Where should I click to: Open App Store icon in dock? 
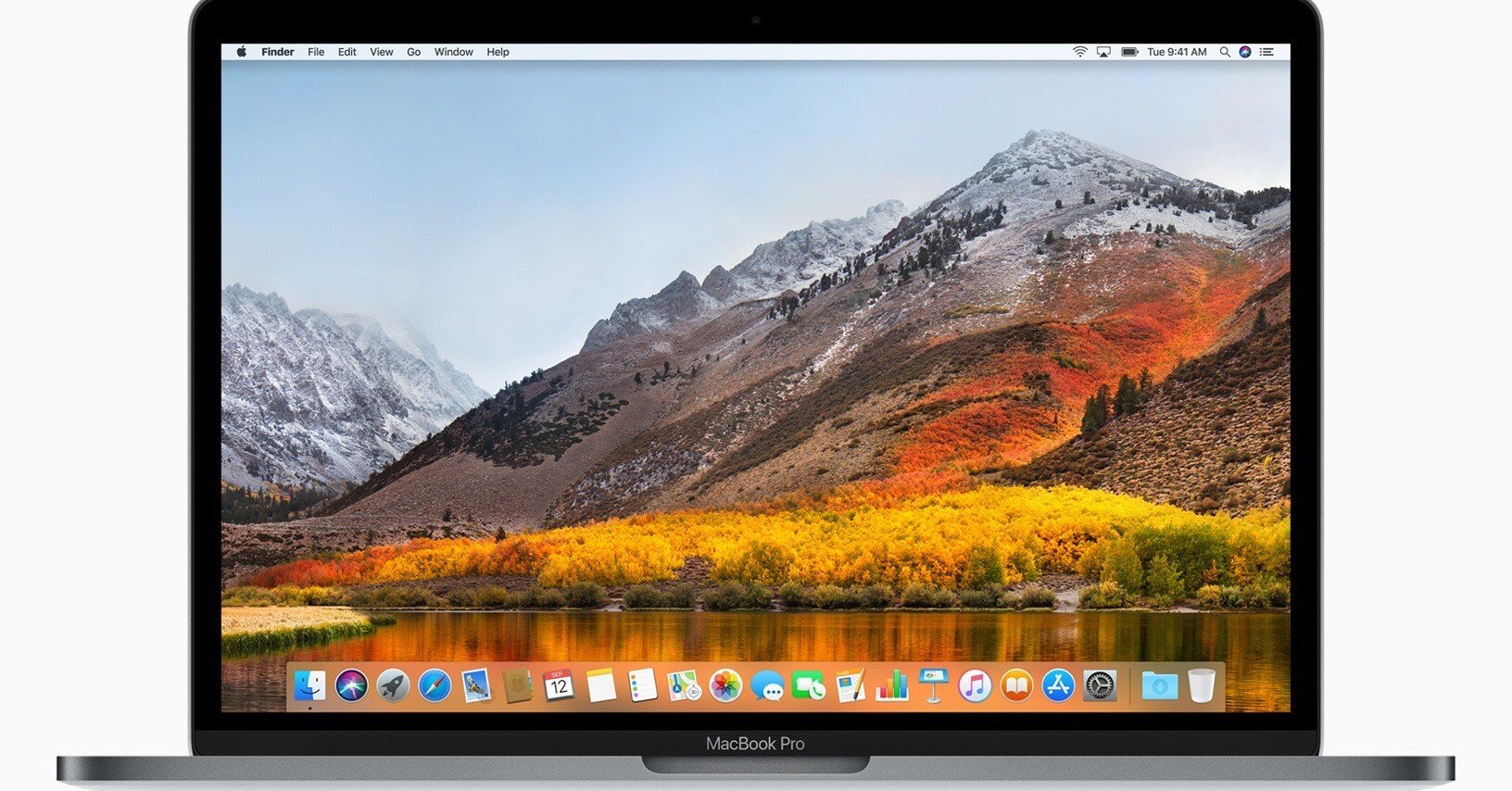(1058, 685)
